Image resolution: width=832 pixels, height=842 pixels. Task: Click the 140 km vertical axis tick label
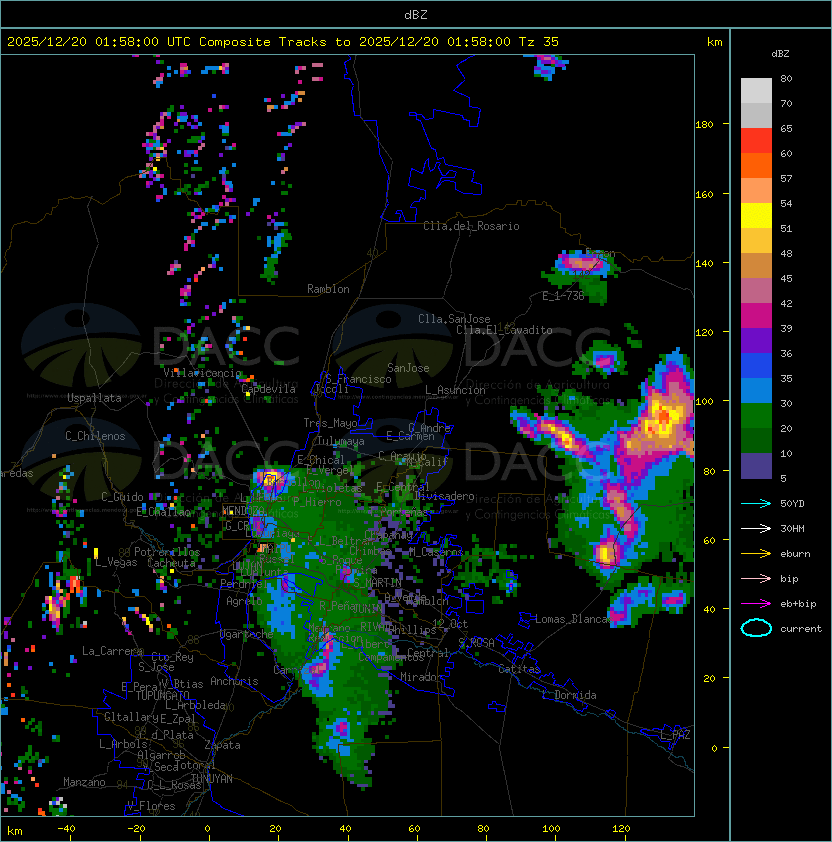704,263
